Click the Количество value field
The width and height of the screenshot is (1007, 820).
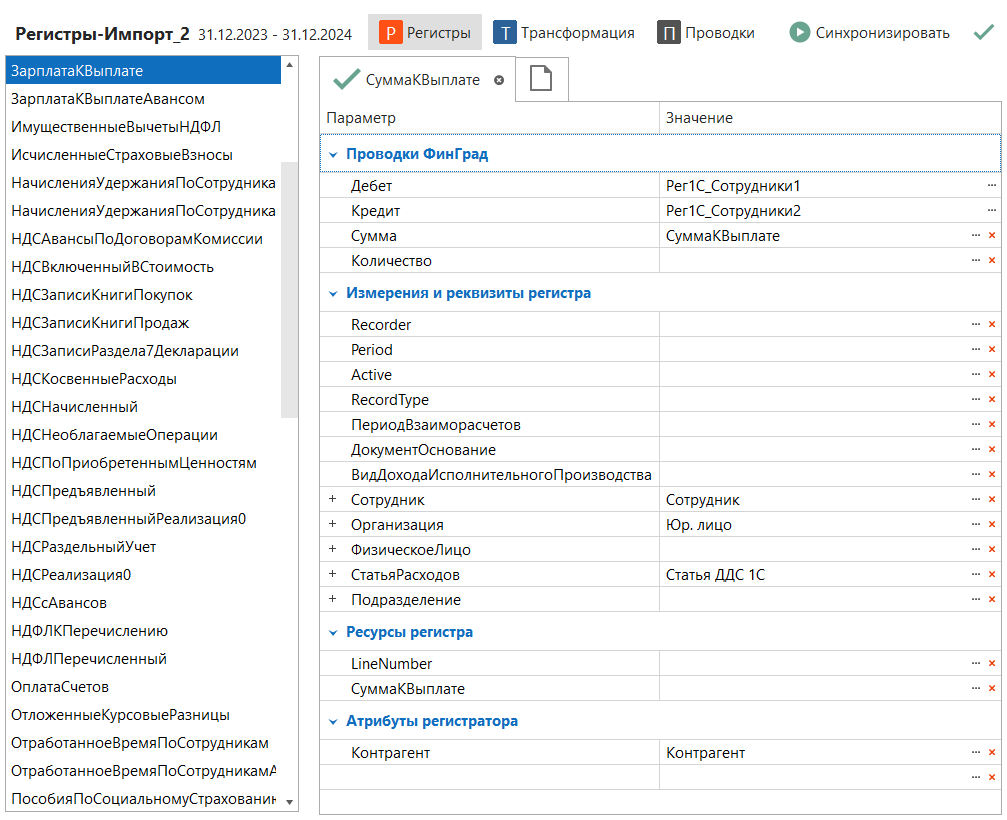[810, 261]
